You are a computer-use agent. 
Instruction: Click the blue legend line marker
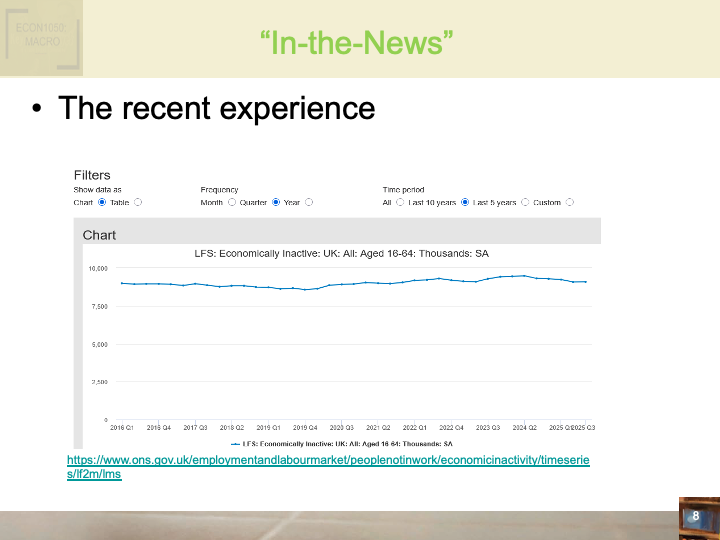tap(236, 442)
